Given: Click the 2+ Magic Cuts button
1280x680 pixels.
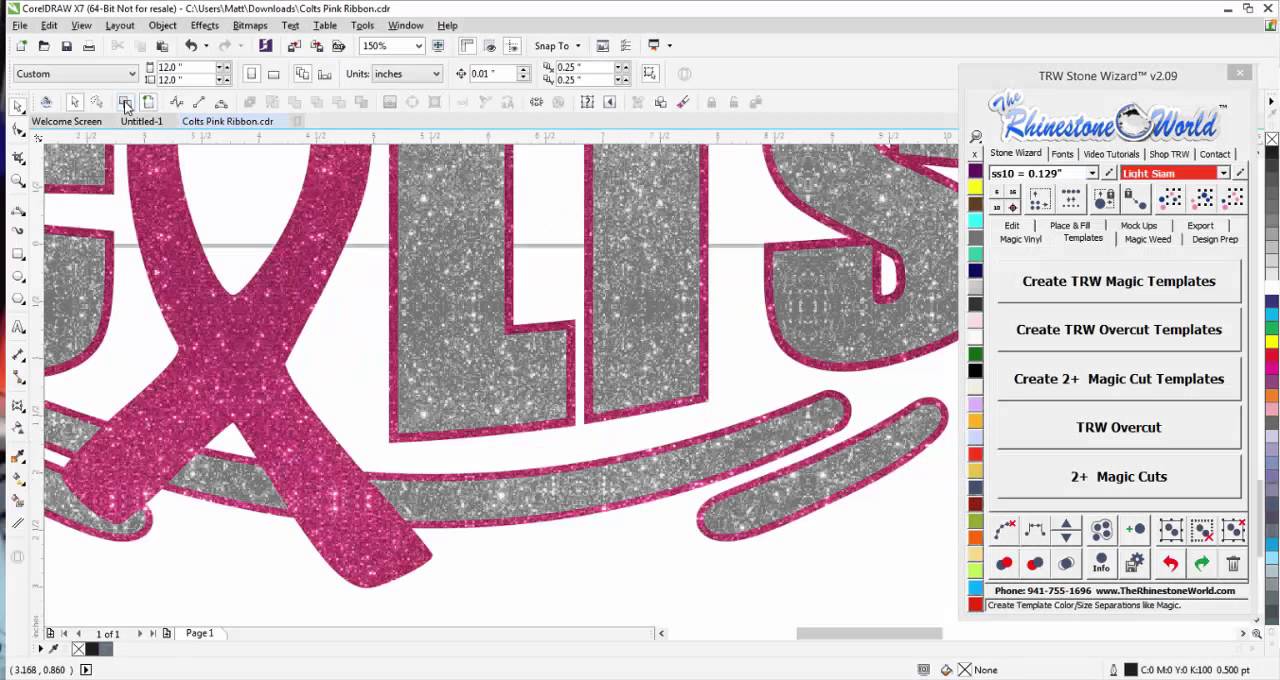Looking at the screenshot, I should [1119, 476].
